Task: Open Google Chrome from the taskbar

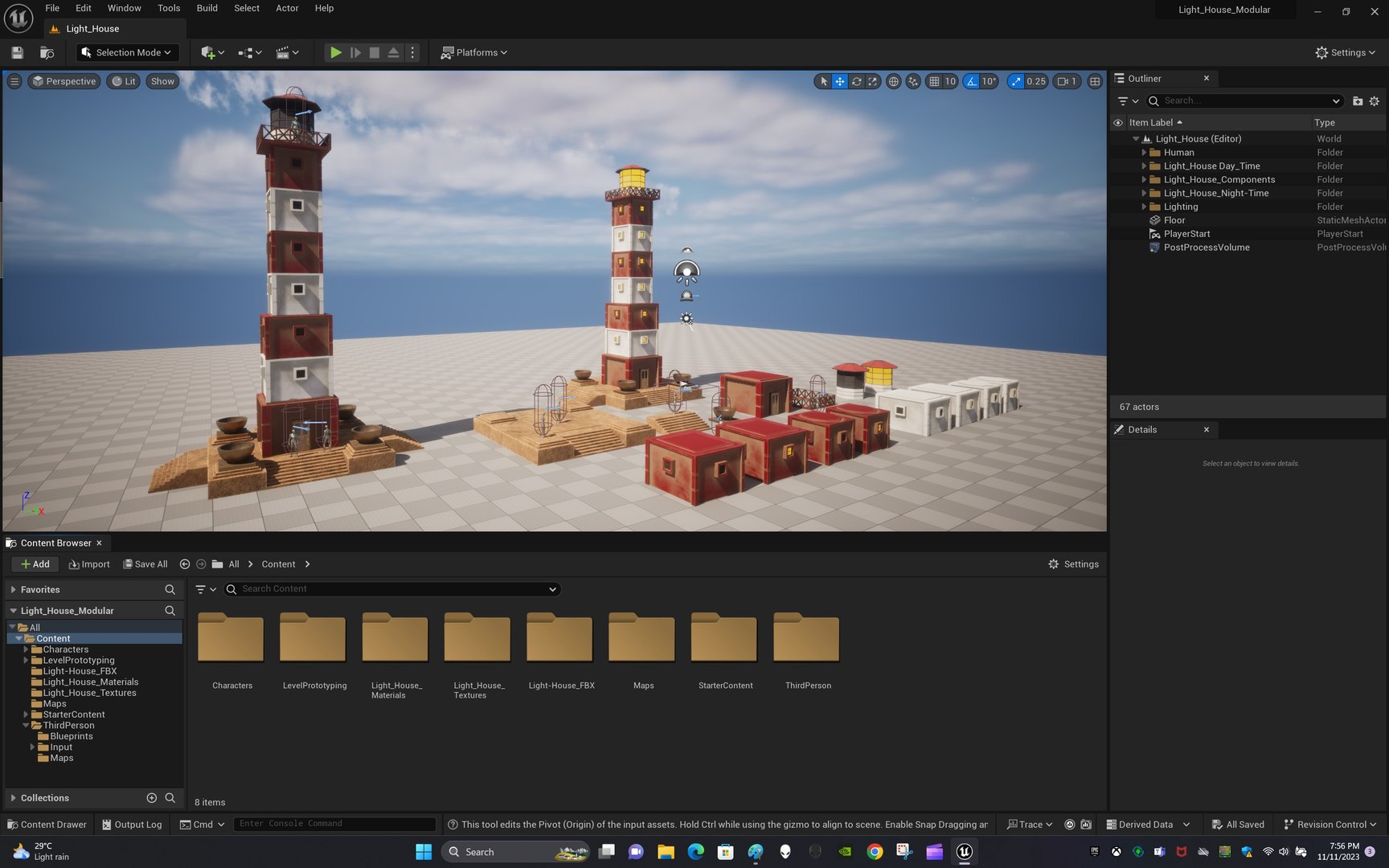Action: click(x=875, y=852)
